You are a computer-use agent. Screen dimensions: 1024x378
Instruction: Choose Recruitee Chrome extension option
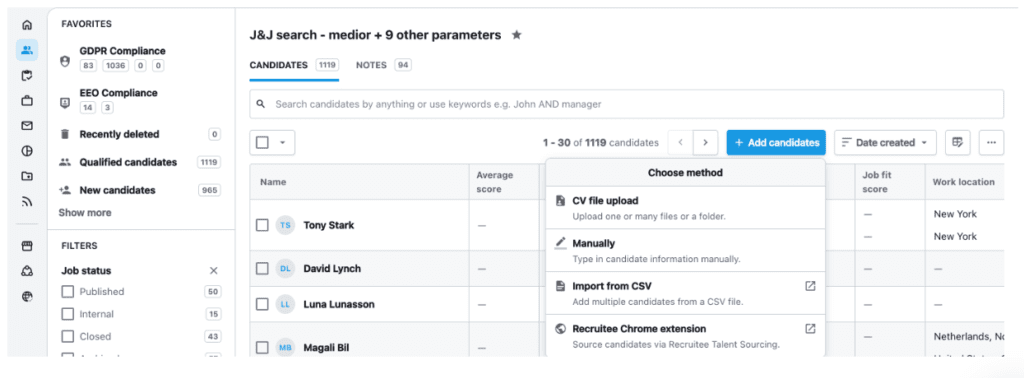coord(685,336)
